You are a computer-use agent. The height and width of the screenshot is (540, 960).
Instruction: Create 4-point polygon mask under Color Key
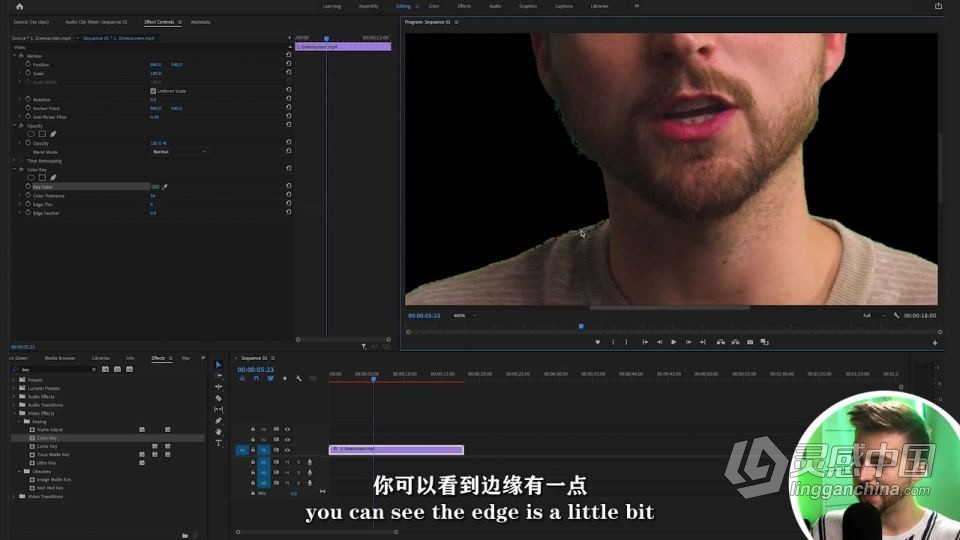[42, 178]
